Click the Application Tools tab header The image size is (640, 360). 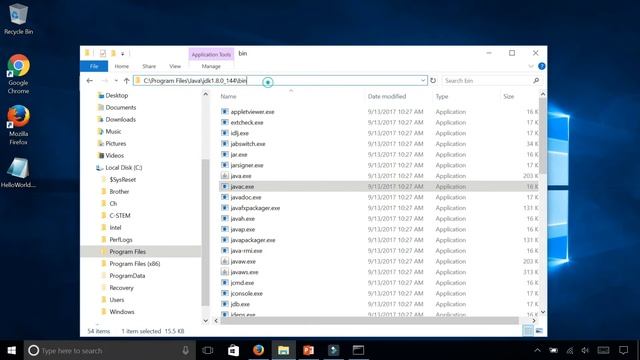pyautogui.click(x=211, y=54)
